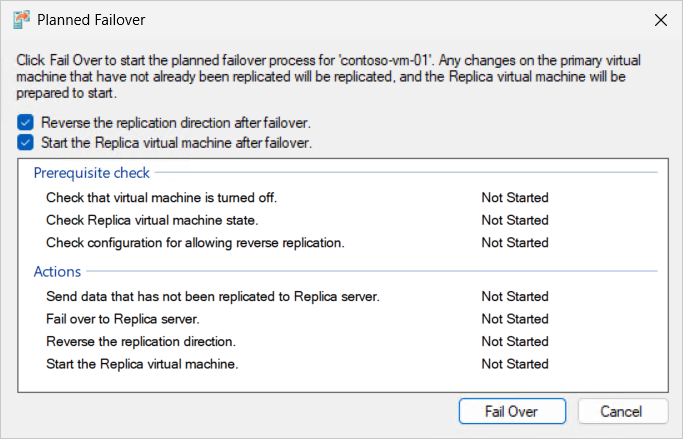Click the Actions section heading

pyautogui.click(x=57, y=272)
